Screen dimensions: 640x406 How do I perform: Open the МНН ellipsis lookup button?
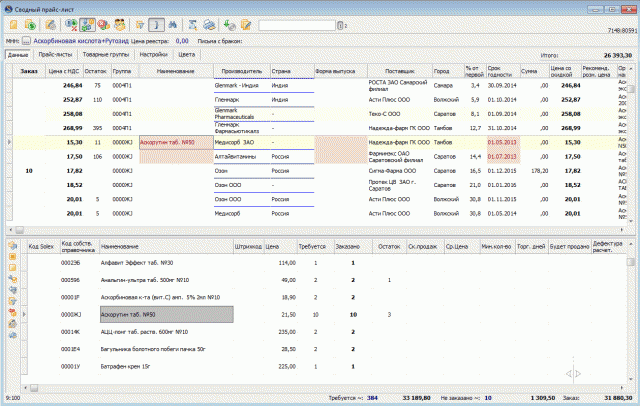coord(26,41)
